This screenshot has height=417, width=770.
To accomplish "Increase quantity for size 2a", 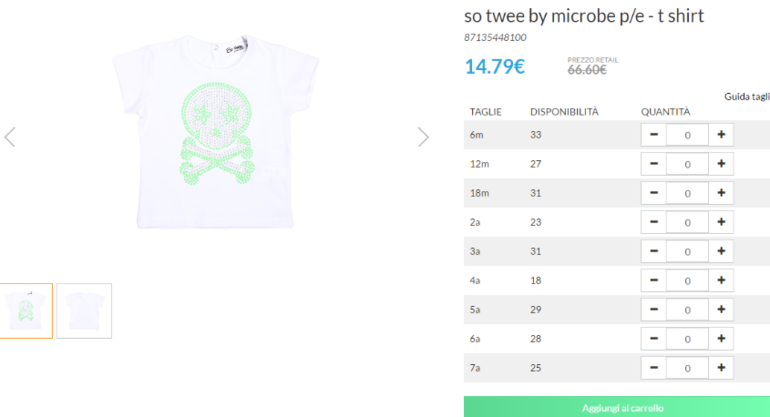I will pyautogui.click(x=721, y=222).
